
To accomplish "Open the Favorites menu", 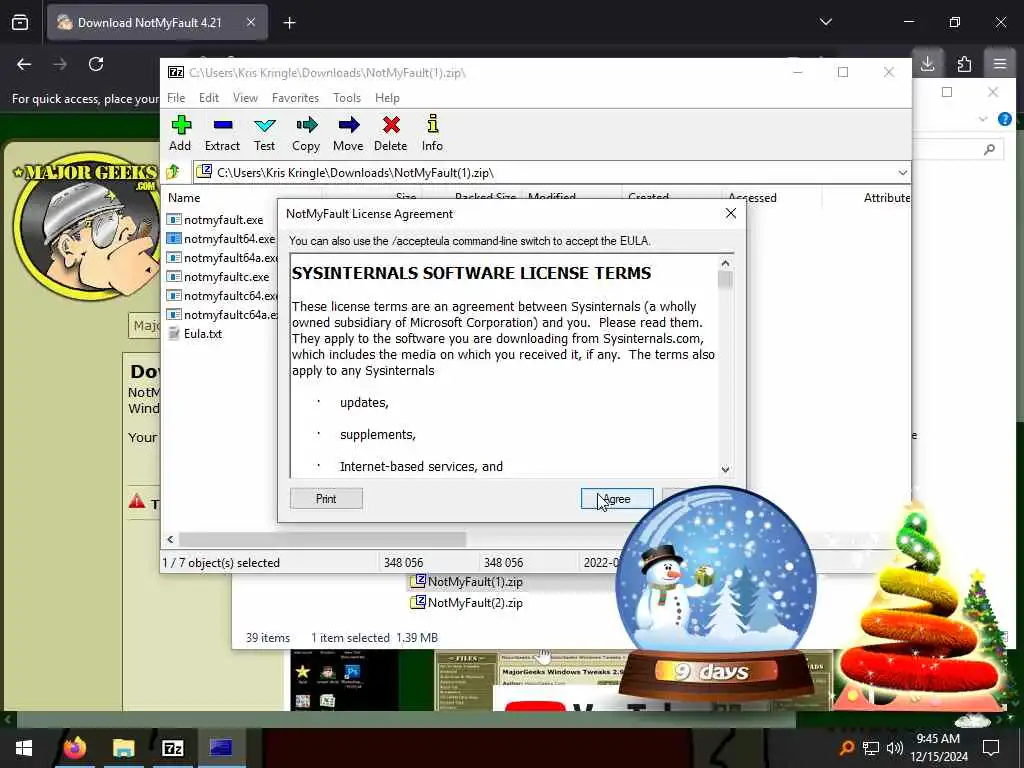I will pyautogui.click(x=295, y=98).
